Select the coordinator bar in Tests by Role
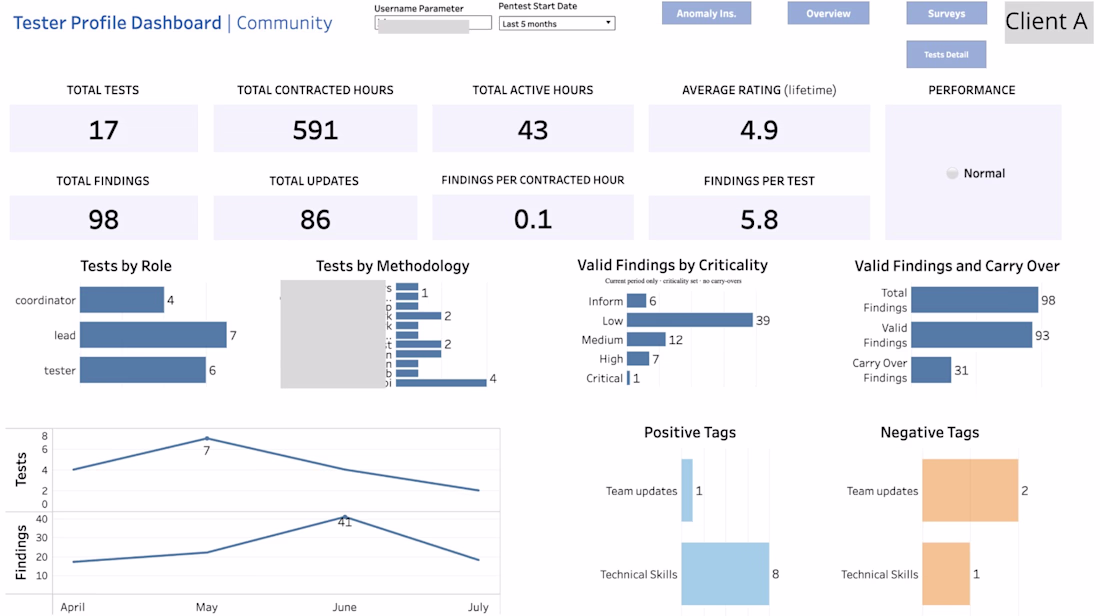This screenshot has height=616, width=1100. 121,300
